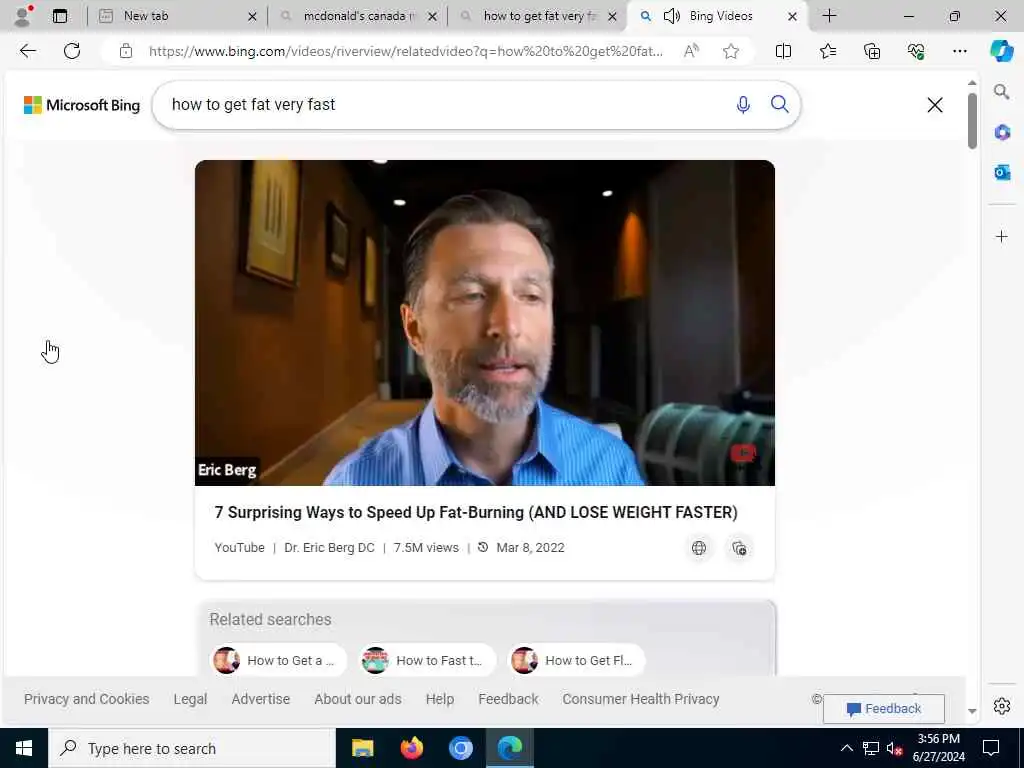This screenshot has height=768, width=1024.
Task: Click sidebar search icon
Action: click(x=1002, y=92)
